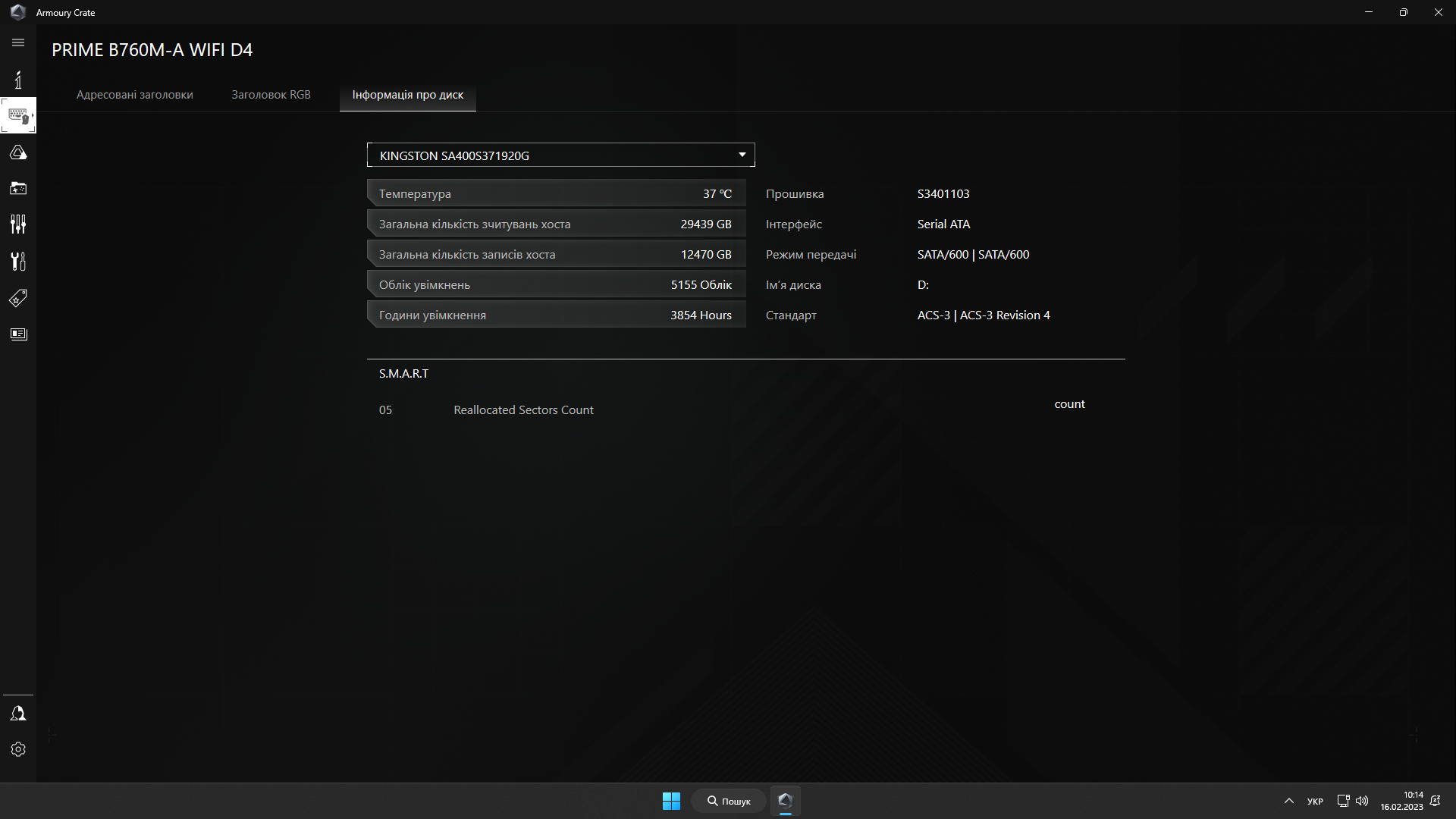The height and width of the screenshot is (819, 1456).
Task: Switch to the Адресовані заголовки tab
Action: (x=134, y=94)
